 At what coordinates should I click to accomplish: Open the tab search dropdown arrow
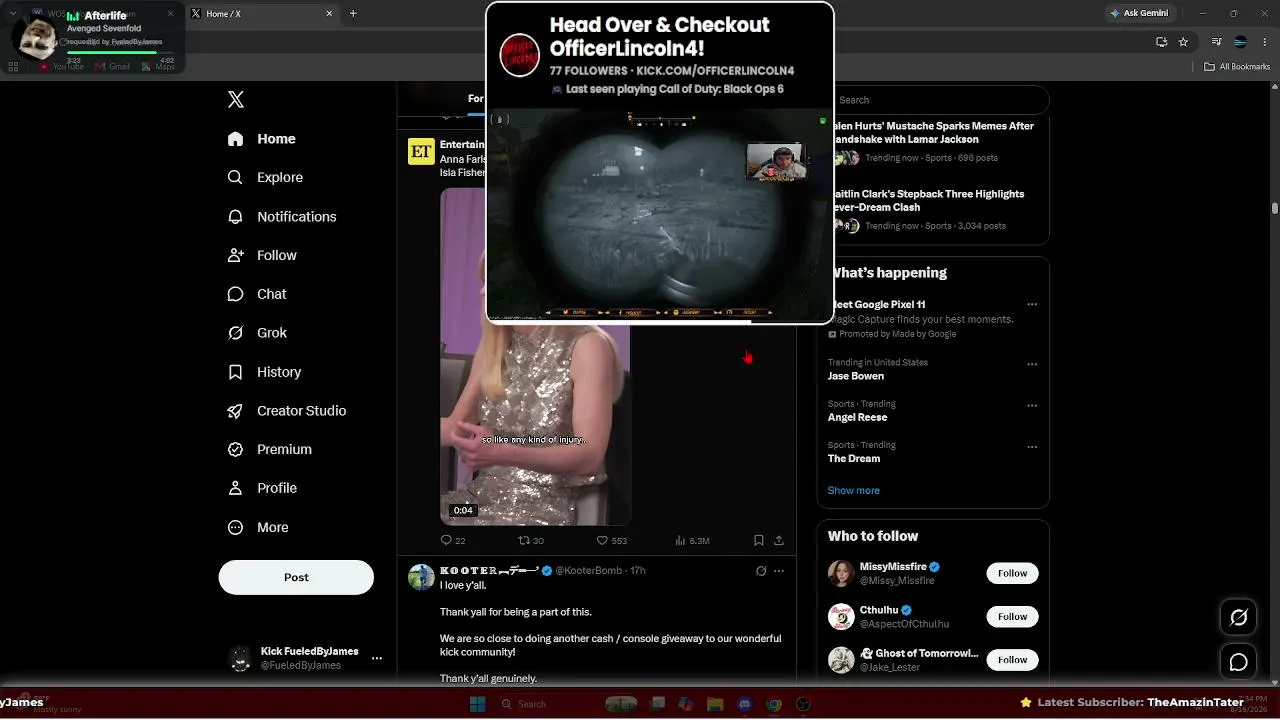[12, 14]
